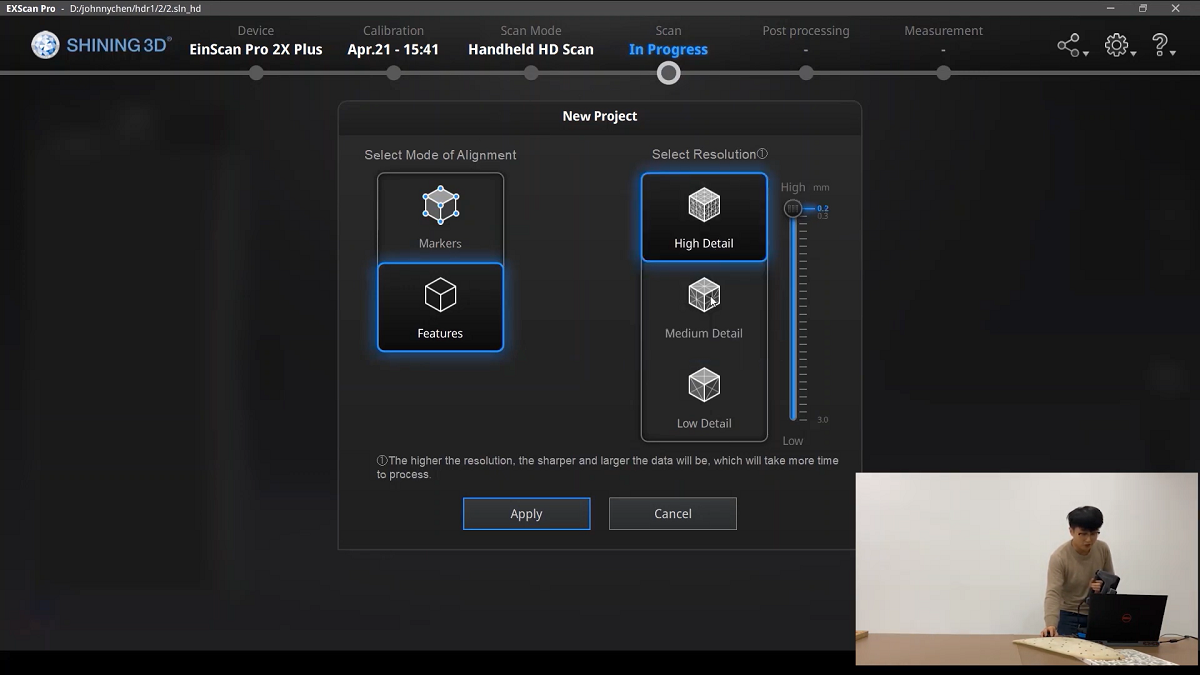This screenshot has height=675, width=1200.
Task: Restore down the EXScan Pro window
Action: [1143, 8]
